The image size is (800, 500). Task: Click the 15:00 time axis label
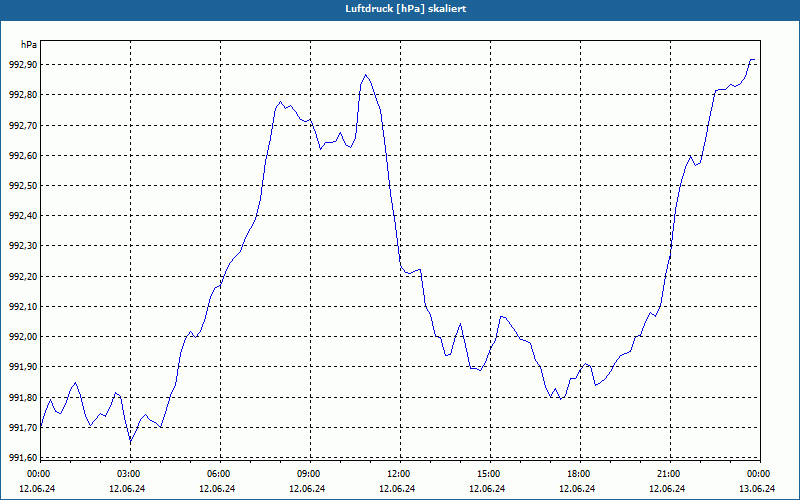coord(490,474)
